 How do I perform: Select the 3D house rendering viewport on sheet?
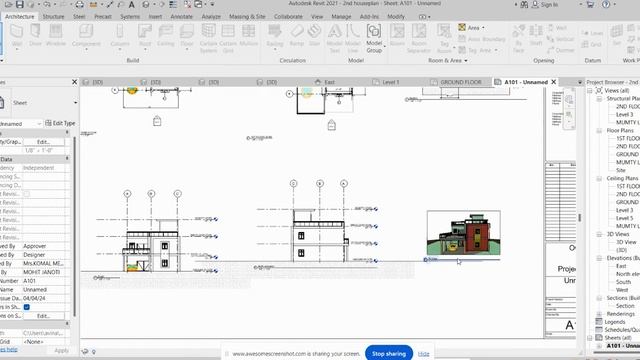(464, 233)
